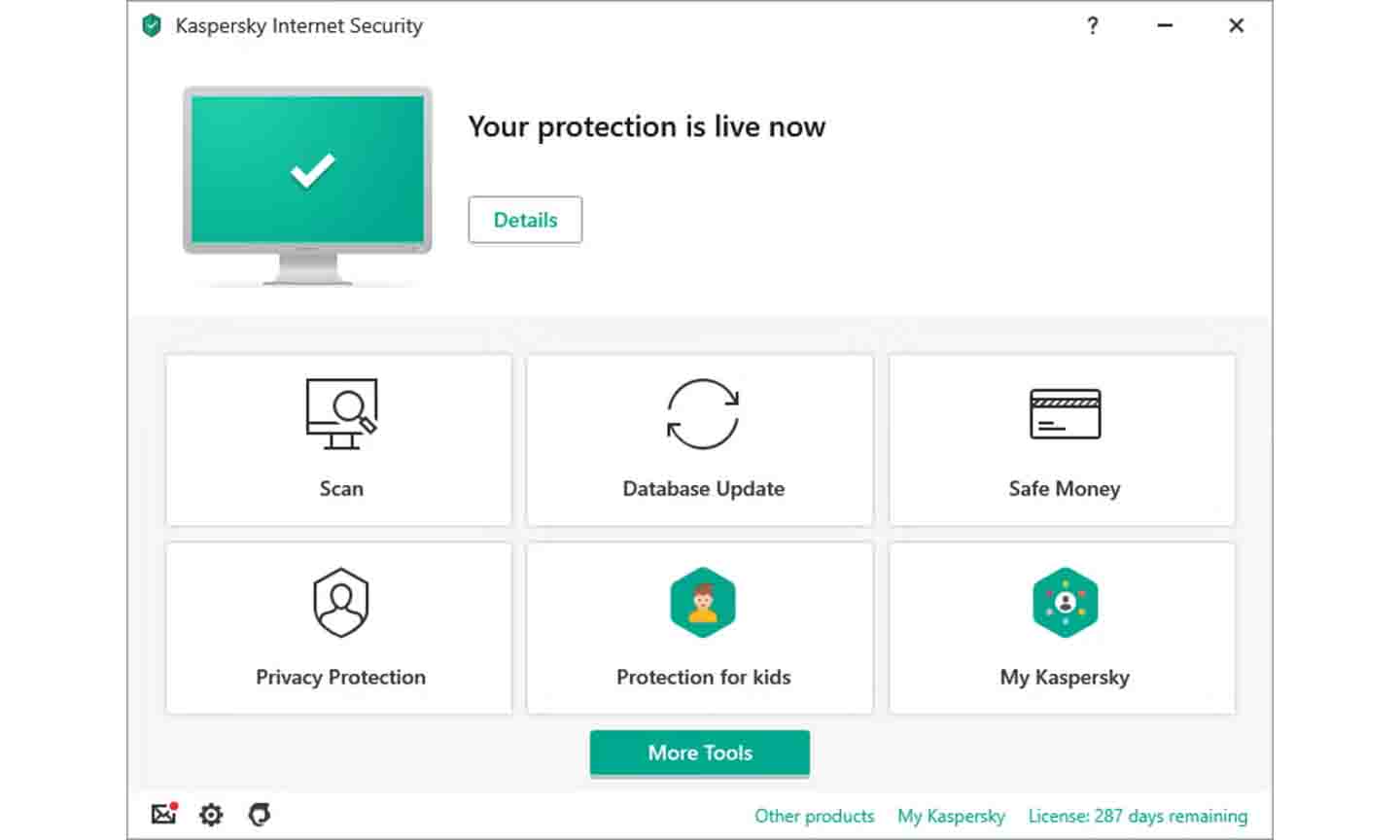Screen dimensions: 1400x840
Task: Click the green monitor protection status image
Action: 307,186
